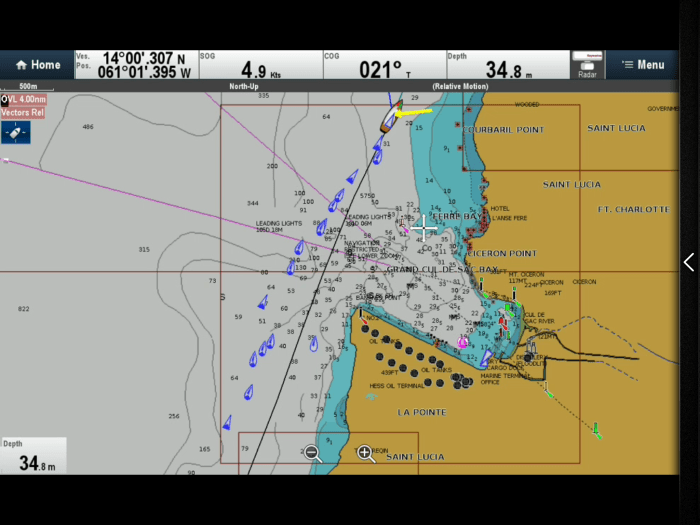
Task: Zoom out using the minus magnifier
Action: coord(312,453)
